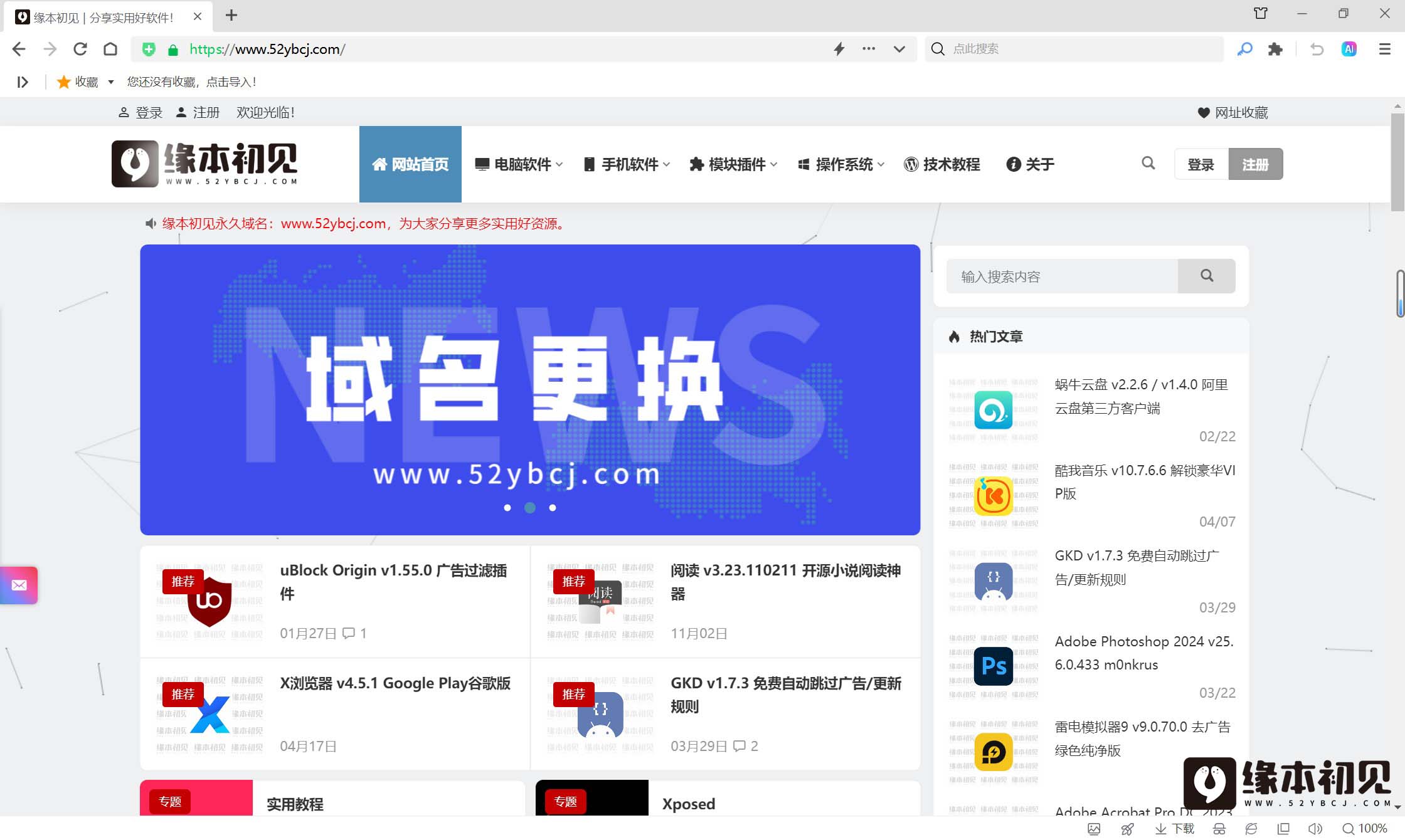Viewport: 1405px width, 840px height.
Task: Open the three-dots address bar menu
Action: tap(869, 49)
